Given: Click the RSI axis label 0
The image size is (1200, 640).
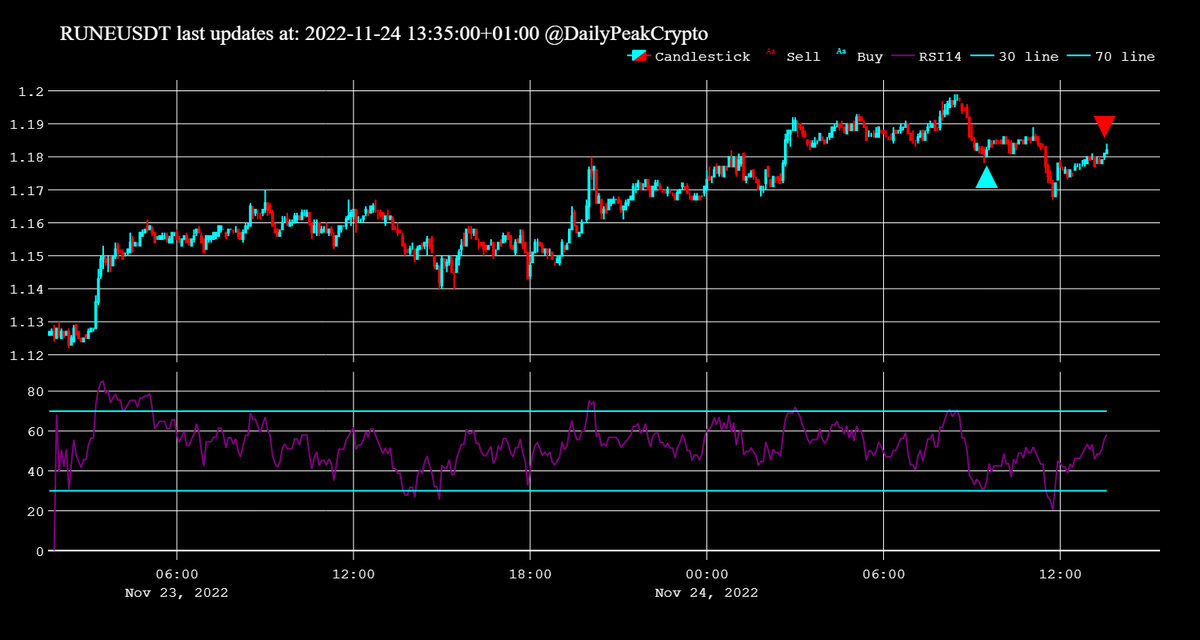Looking at the screenshot, I should click(x=39, y=551).
